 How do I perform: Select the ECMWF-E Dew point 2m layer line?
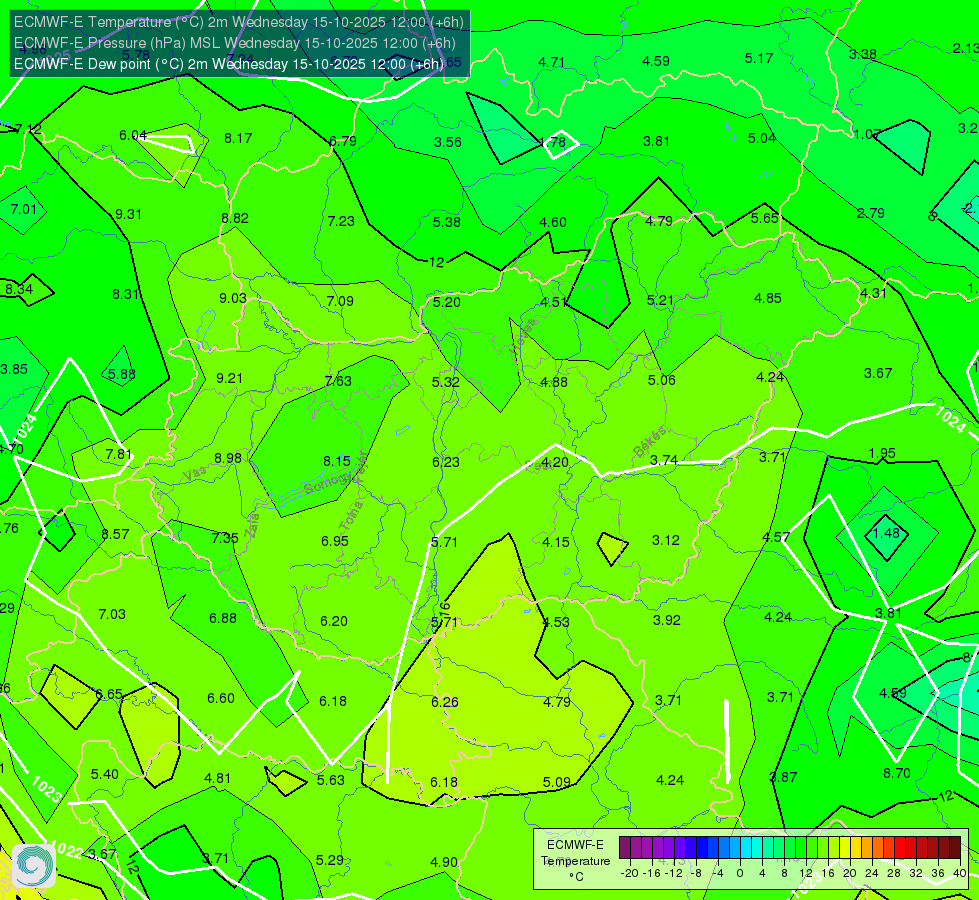pos(229,64)
